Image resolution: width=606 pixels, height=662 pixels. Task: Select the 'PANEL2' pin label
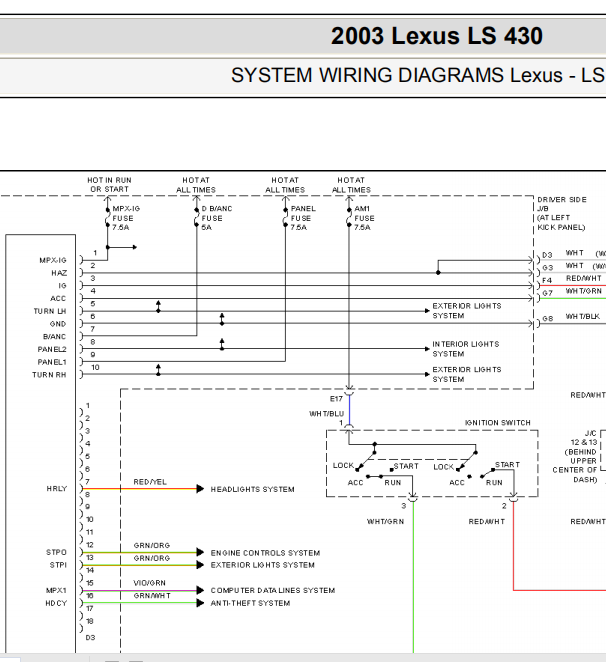pos(52,349)
